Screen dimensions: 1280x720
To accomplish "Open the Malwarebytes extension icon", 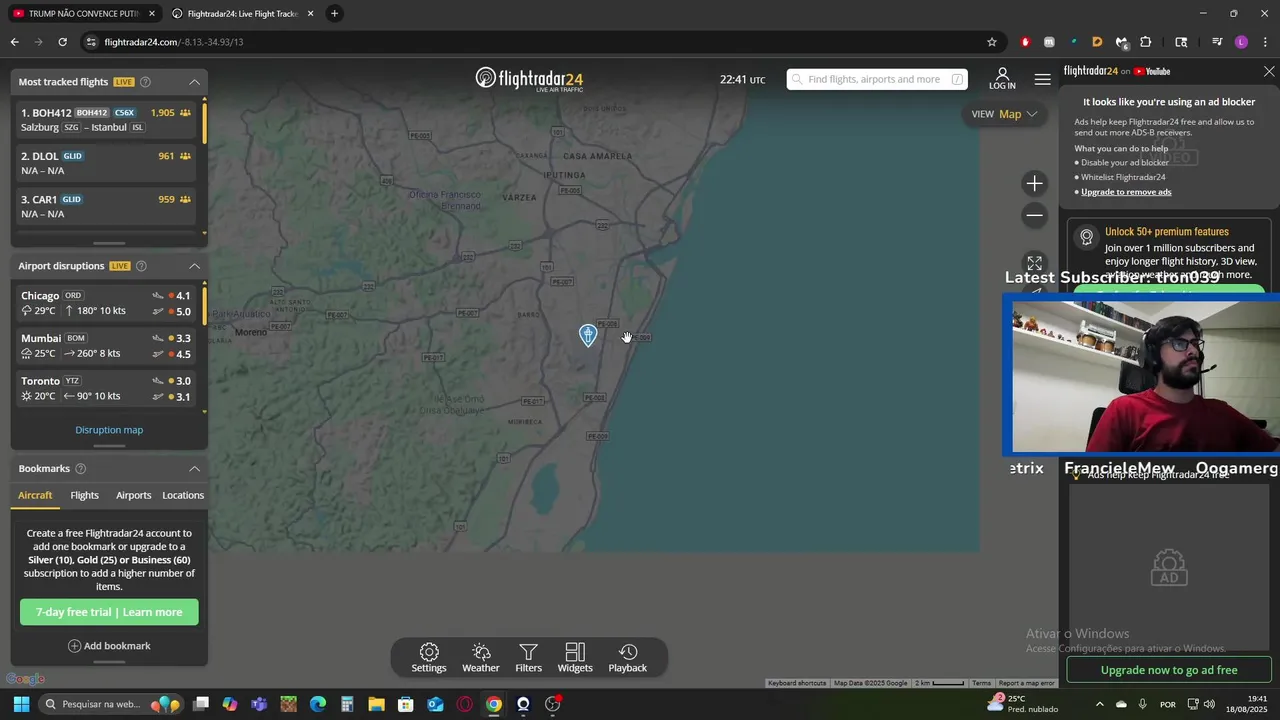I will click(1121, 42).
